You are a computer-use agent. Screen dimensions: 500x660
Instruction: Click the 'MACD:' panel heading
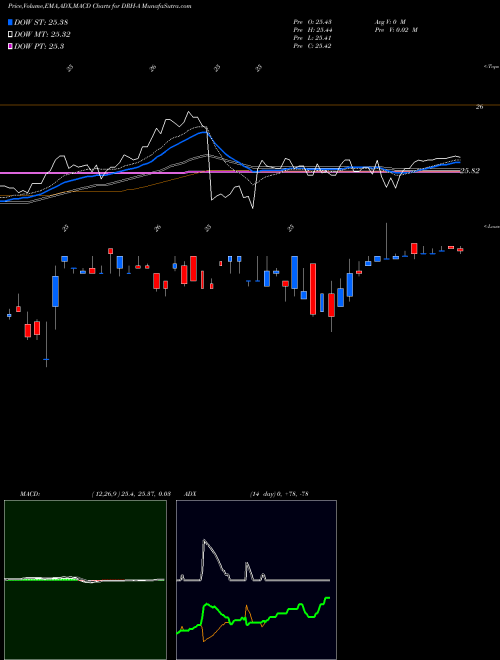pyautogui.click(x=30, y=494)
